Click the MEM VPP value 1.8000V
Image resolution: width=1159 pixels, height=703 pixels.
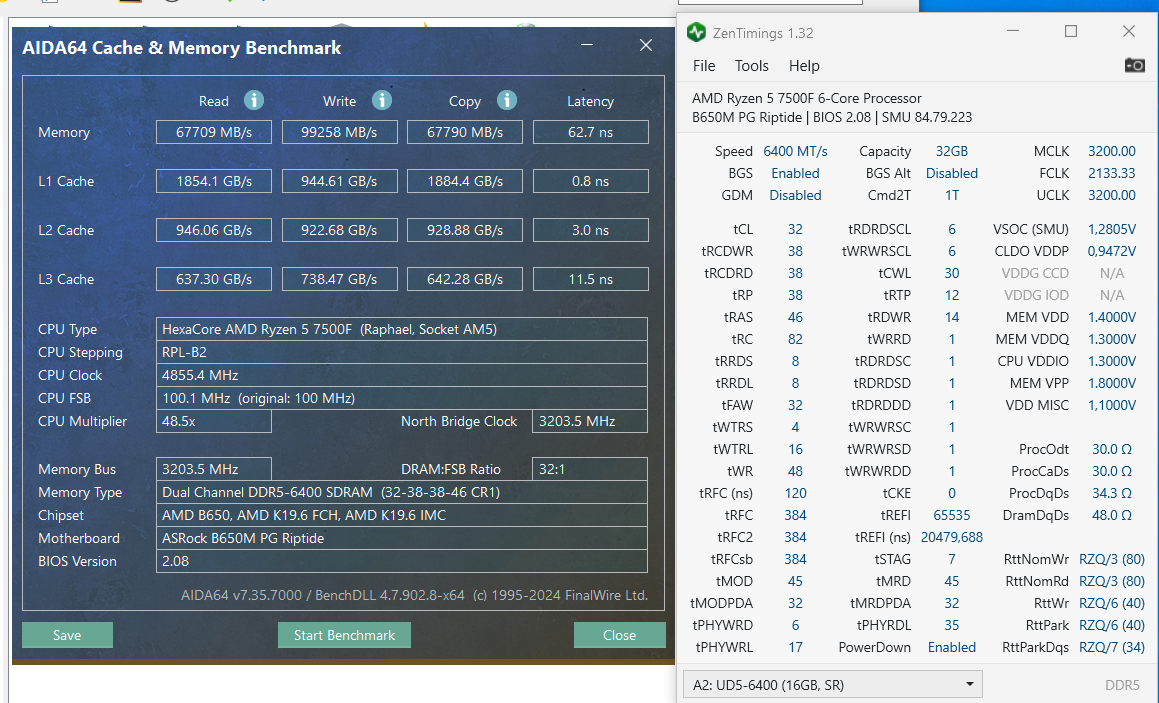tap(1112, 383)
